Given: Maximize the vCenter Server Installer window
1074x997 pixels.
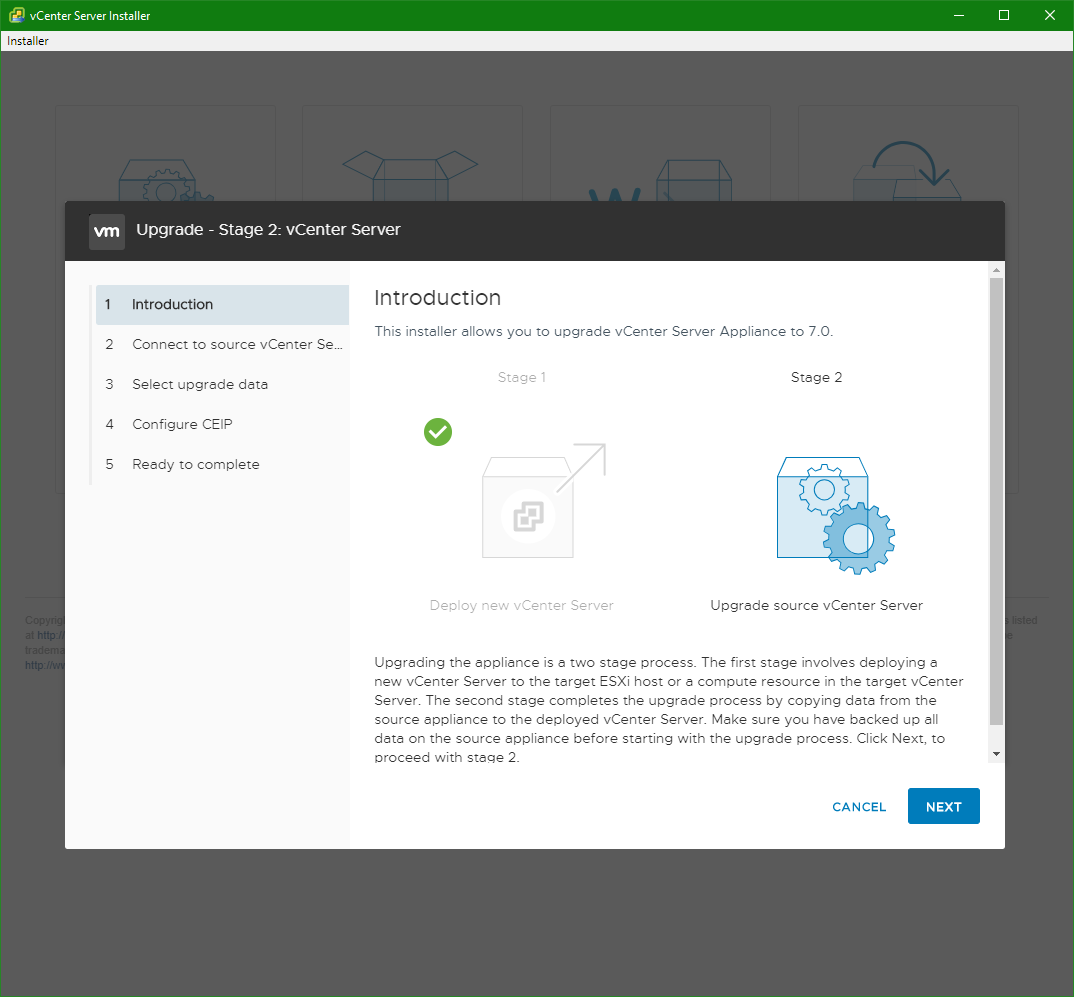Looking at the screenshot, I should pyautogui.click(x=1004, y=15).
